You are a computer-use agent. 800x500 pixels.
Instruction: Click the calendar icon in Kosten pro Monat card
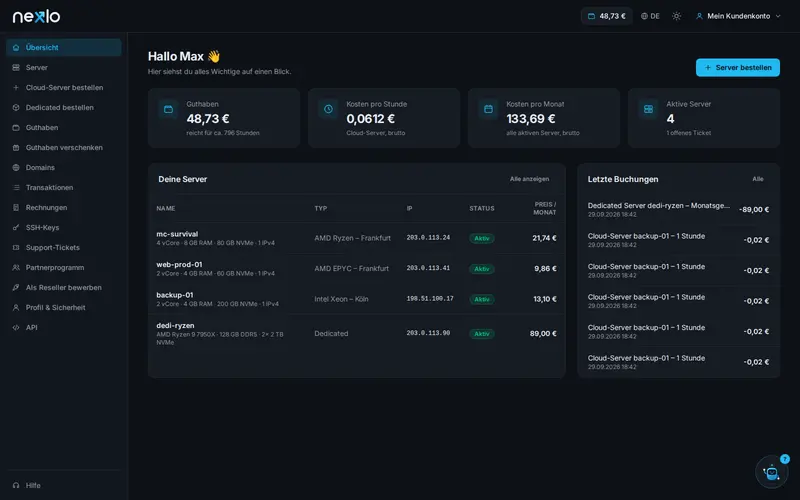click(488, 109)
